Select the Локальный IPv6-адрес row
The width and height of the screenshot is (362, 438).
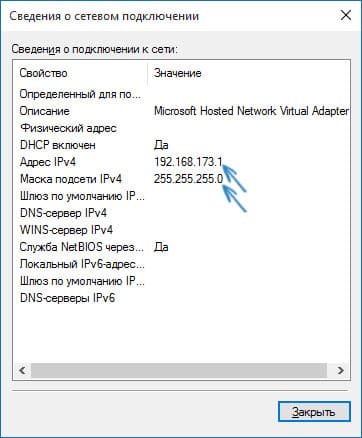tap(182, 264)
